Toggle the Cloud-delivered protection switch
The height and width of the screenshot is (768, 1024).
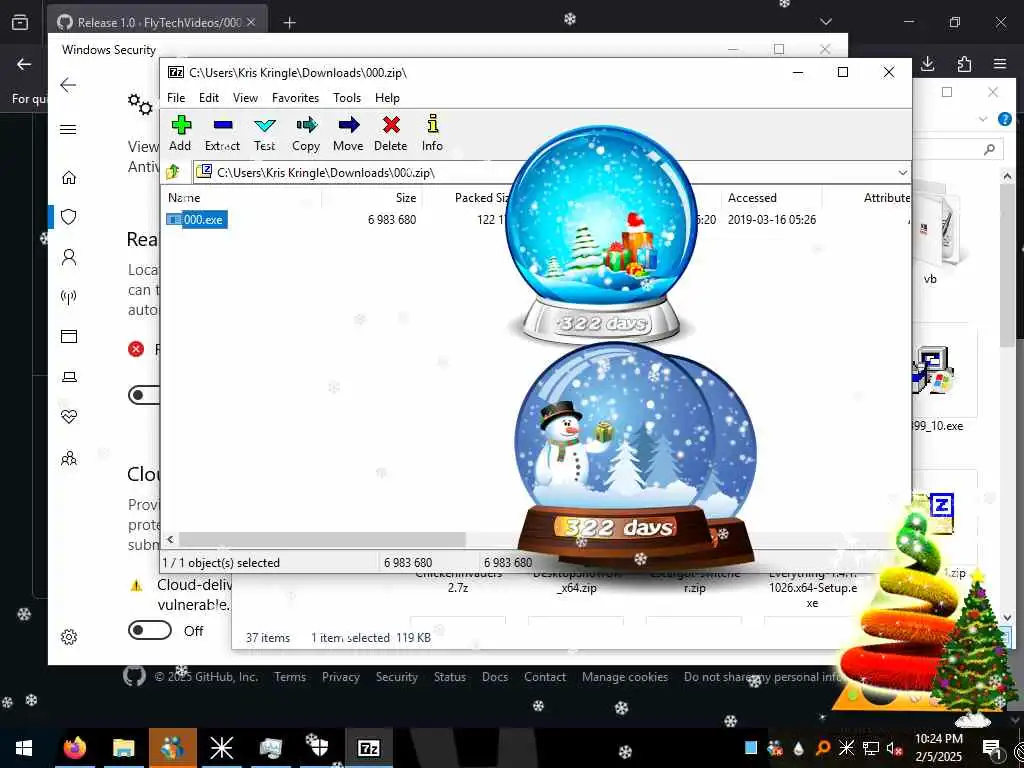[150, 630]
